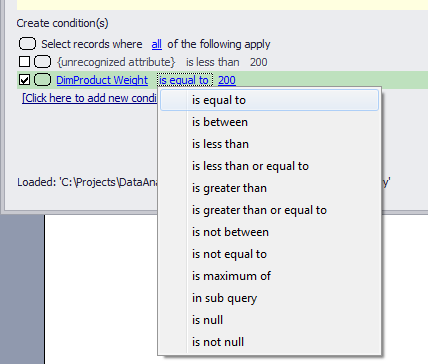This screenshot has height=364, width=428.
Task: Select 'is less than or equal to'
Action: click(269, 166)
